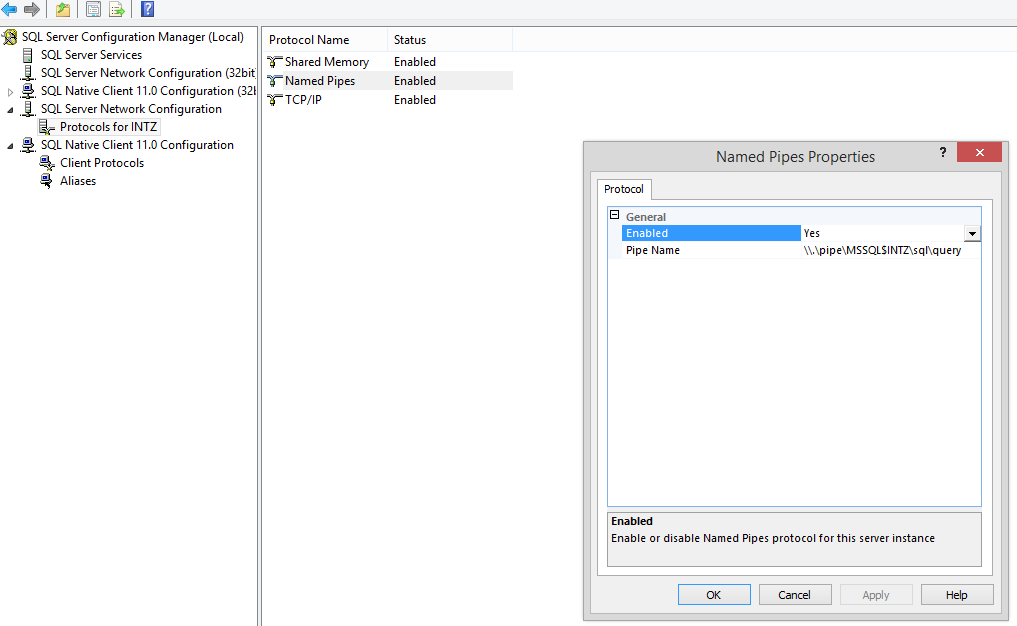Click the Export List toolbar icon

pos(117,9)
